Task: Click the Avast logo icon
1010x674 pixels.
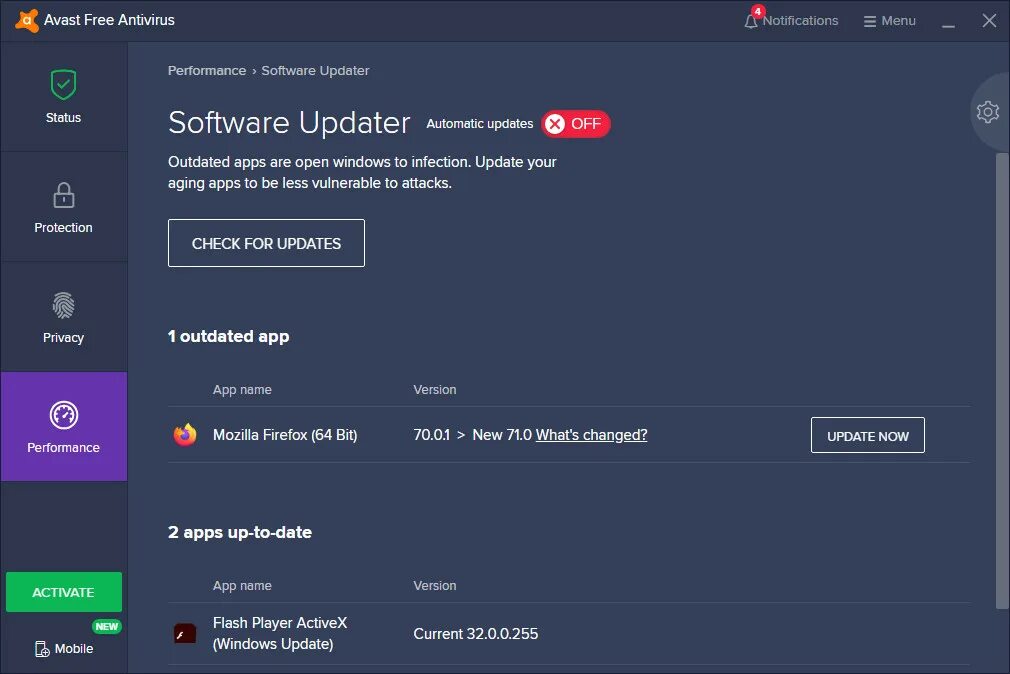Action: click(26, 20)
